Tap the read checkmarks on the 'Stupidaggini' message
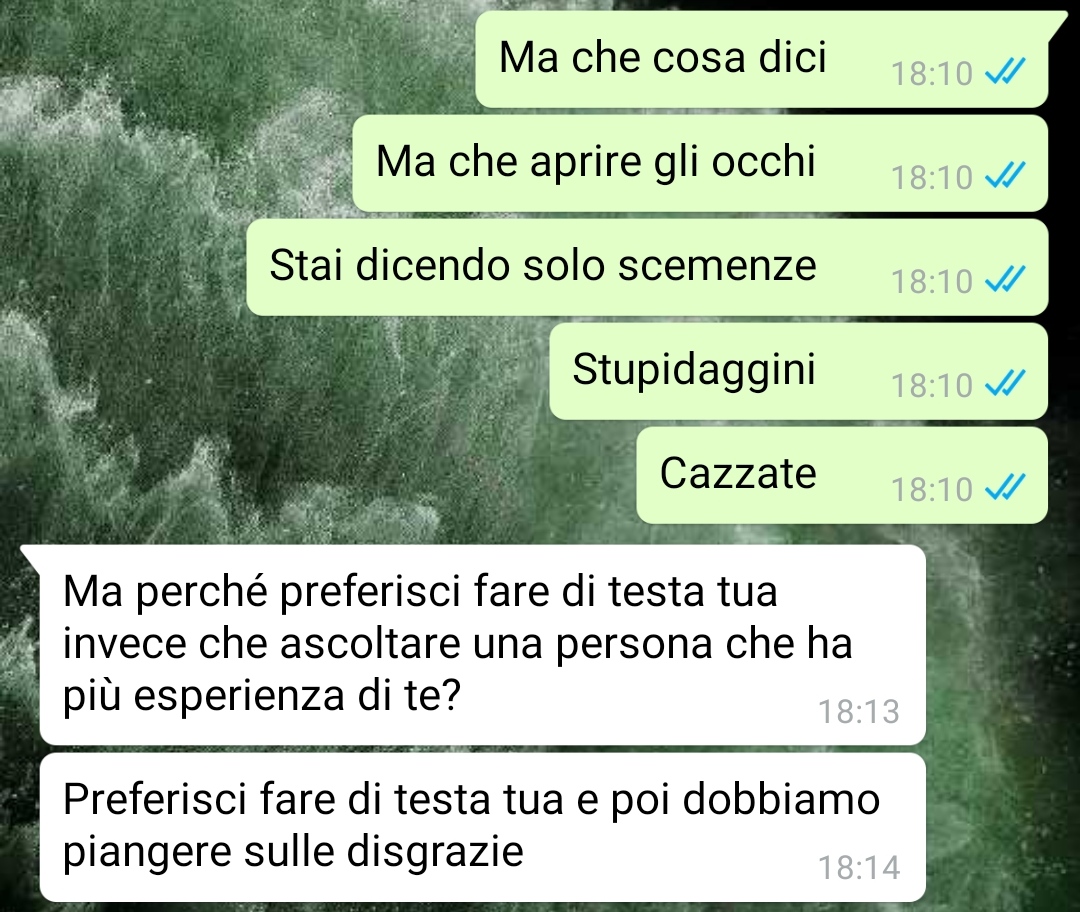This screenshot has height=912, width=1080. (x=1005, y=383)
